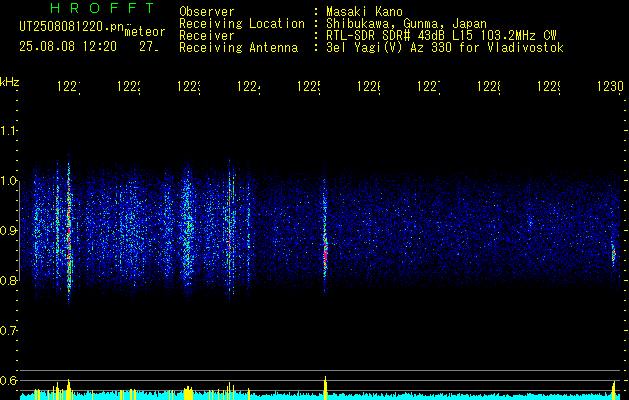Click the 'Receiving Antenna' label
Viewport: 629px width, 400px height.
click(x=239, y=48)
